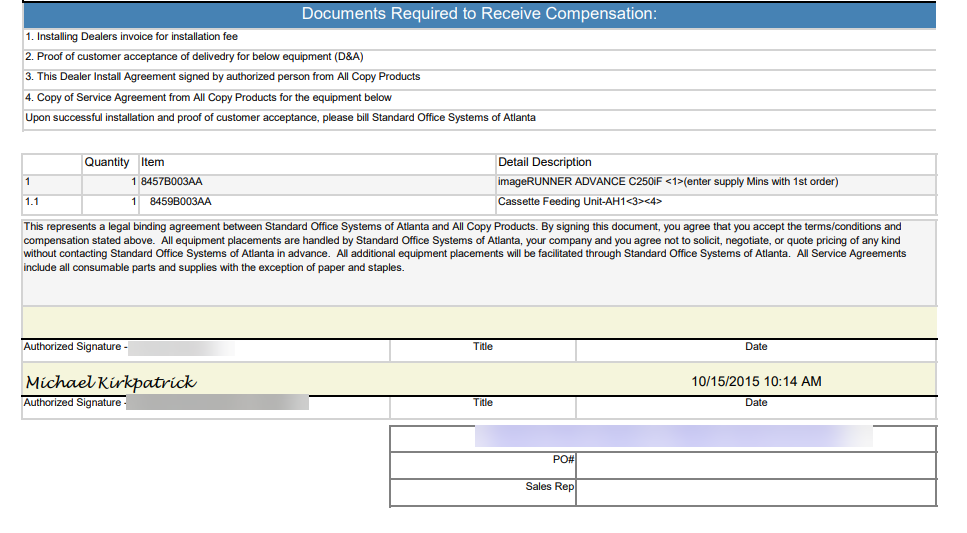Select line '4. Copy of Service Agreement'
967x533 pixels.
tap(208, 97)
